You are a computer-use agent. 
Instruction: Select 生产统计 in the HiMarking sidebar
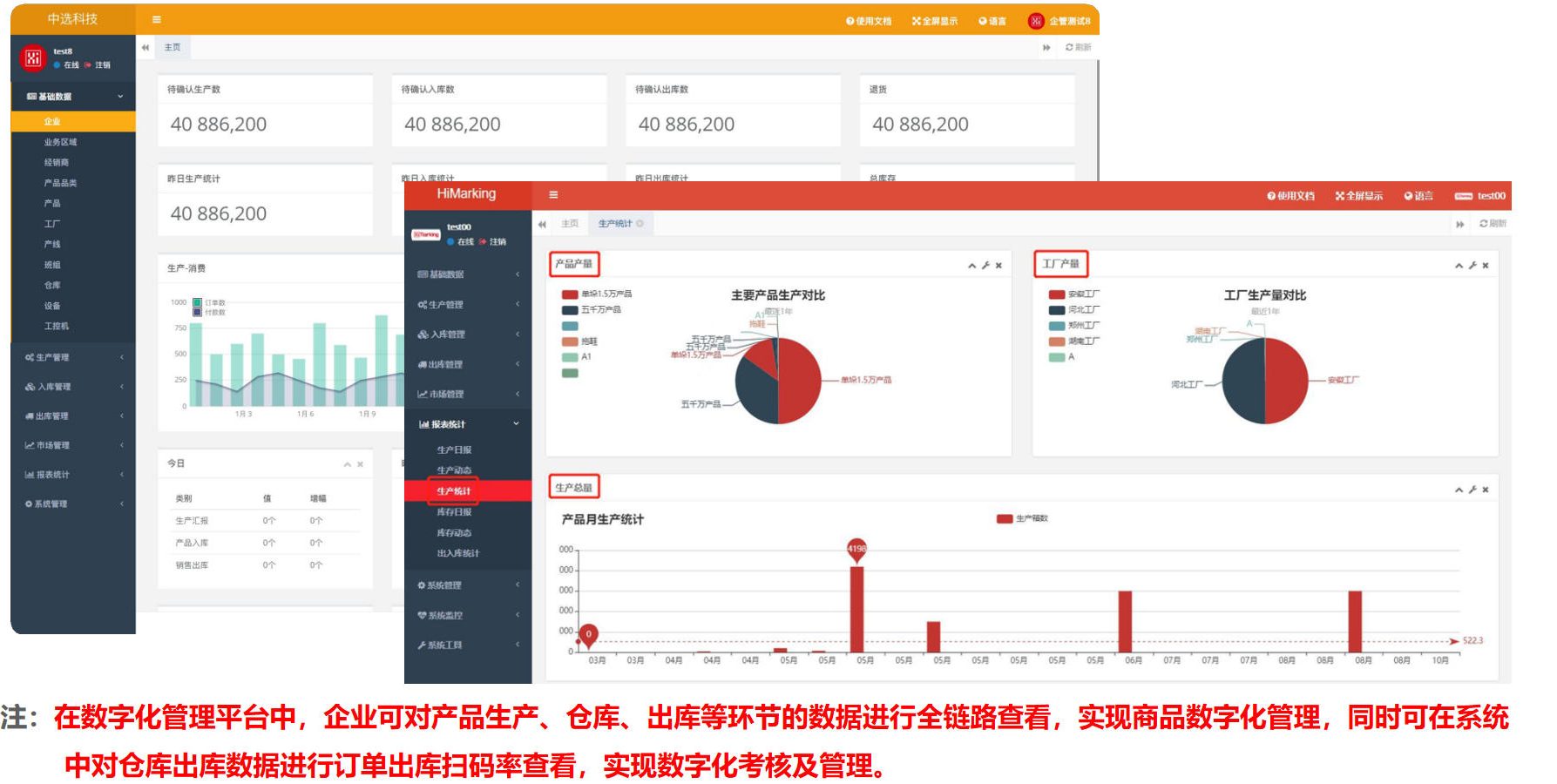pos(454,491)
